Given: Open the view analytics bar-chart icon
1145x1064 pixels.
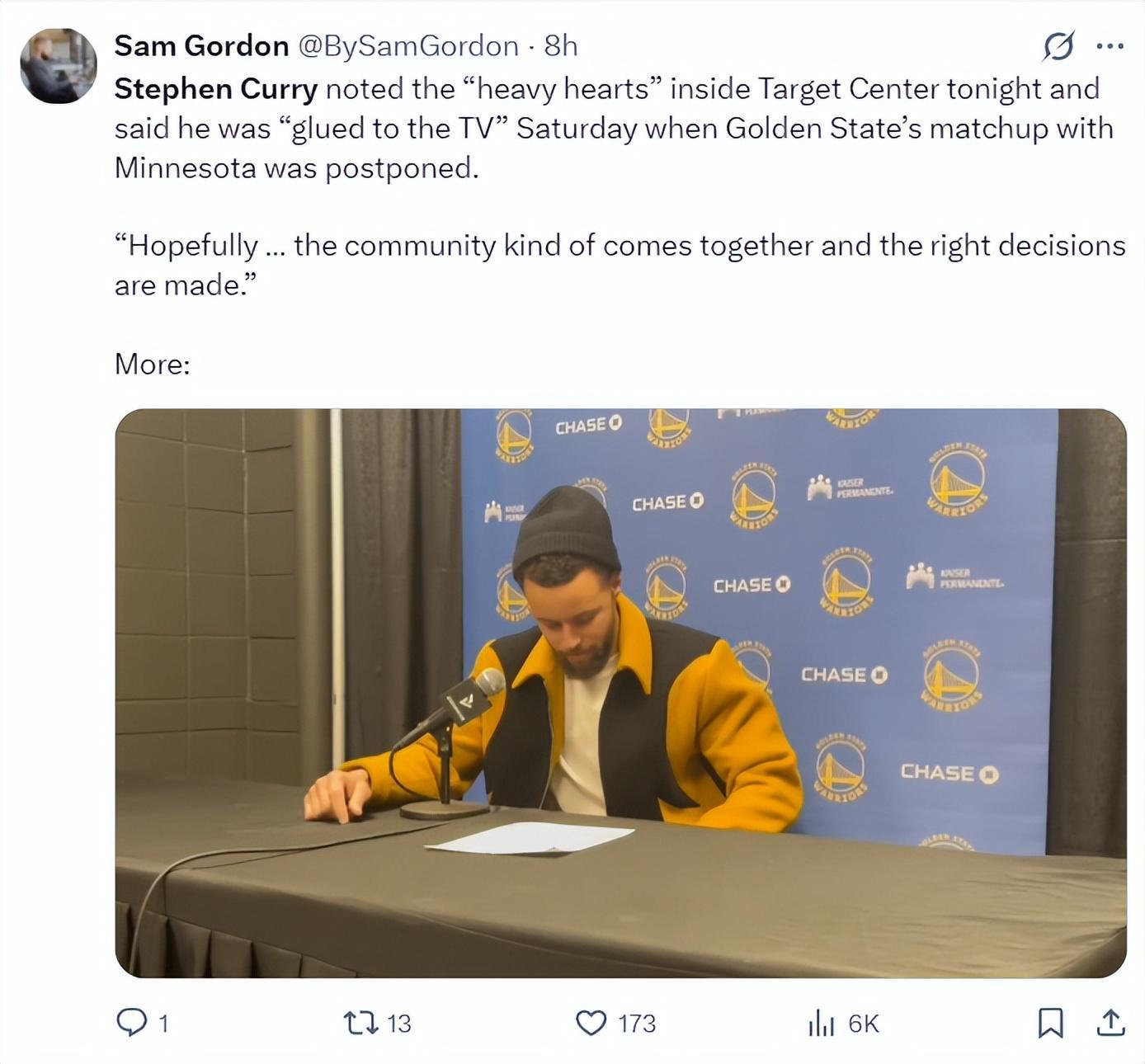Looking at the screenshot, I should coord(821,1024).
